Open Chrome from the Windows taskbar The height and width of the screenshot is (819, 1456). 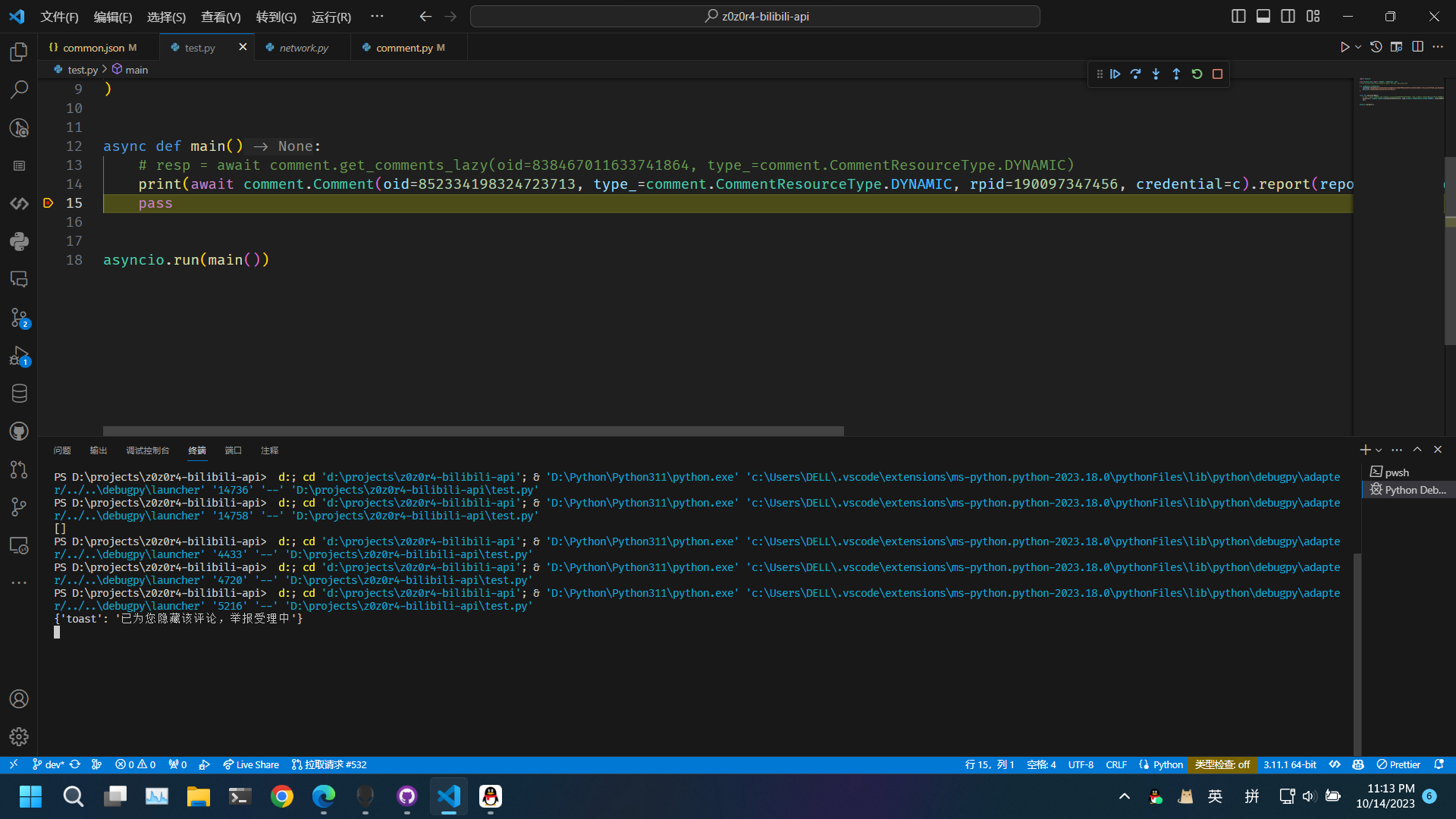pyautogui.click(x=281, y=796)
